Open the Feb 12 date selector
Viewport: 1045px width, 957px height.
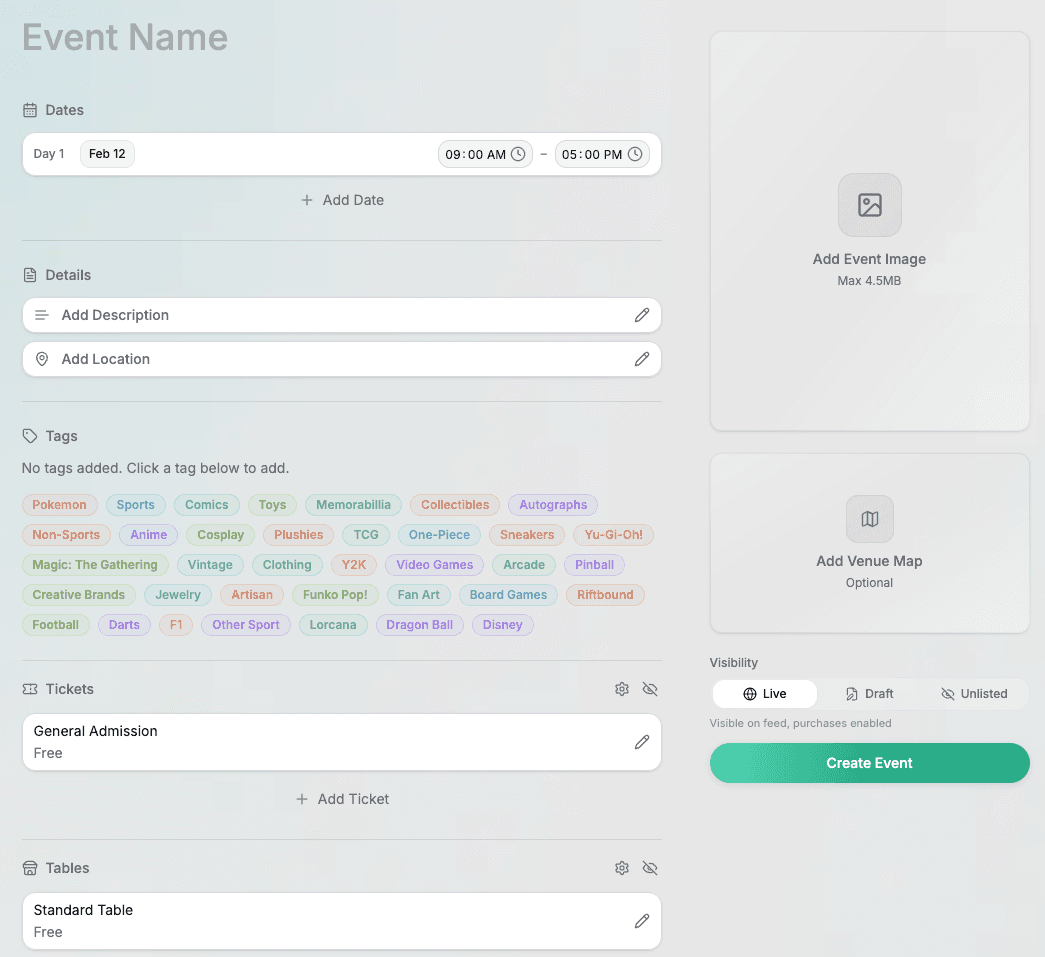(x=106, y=154)
